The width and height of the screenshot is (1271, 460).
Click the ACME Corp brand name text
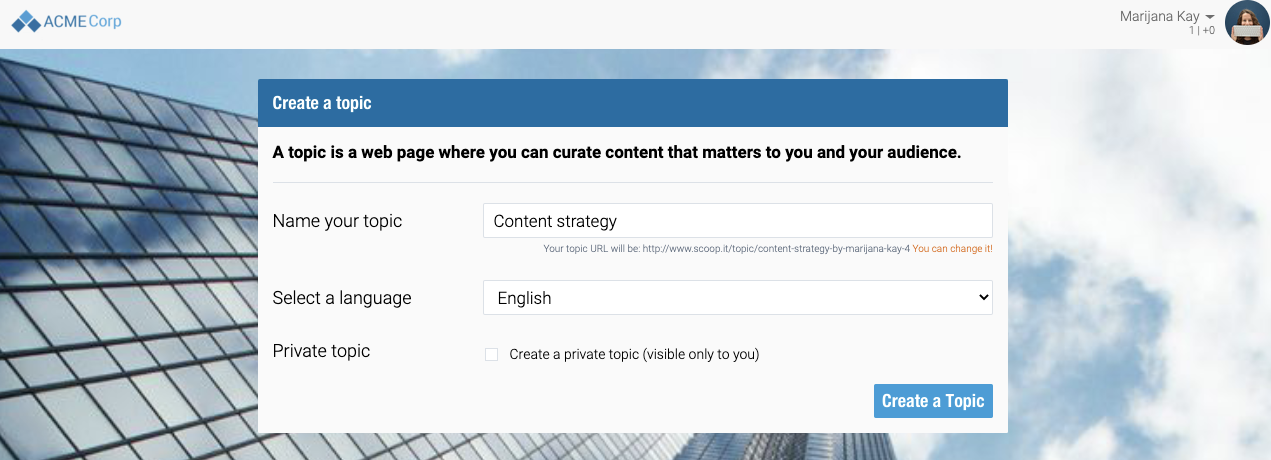[x=82, y=20]
